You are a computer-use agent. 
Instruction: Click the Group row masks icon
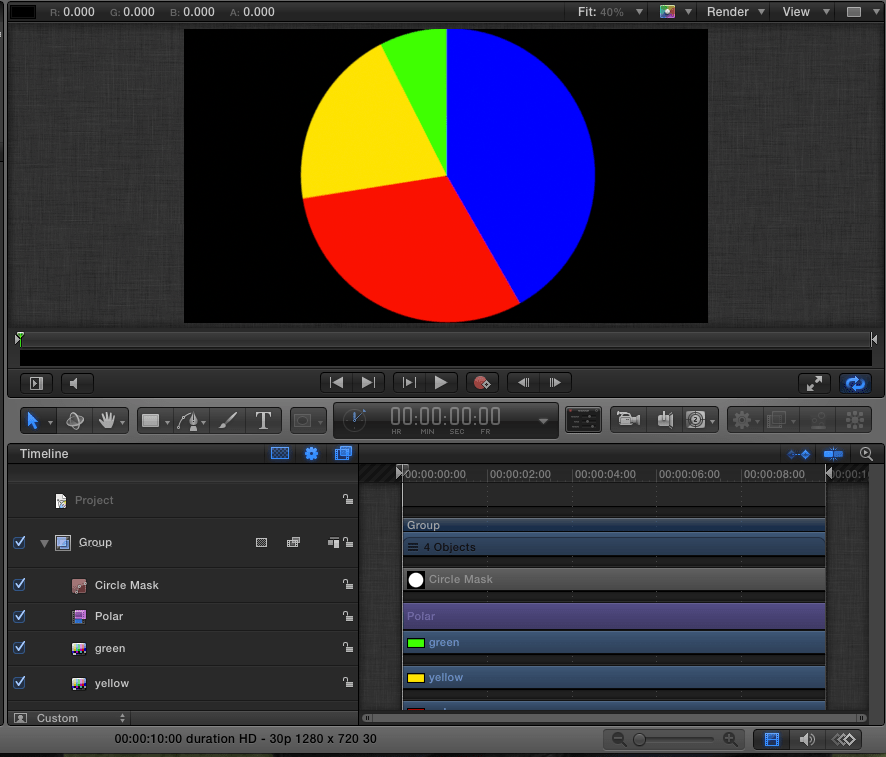(261, 543)
